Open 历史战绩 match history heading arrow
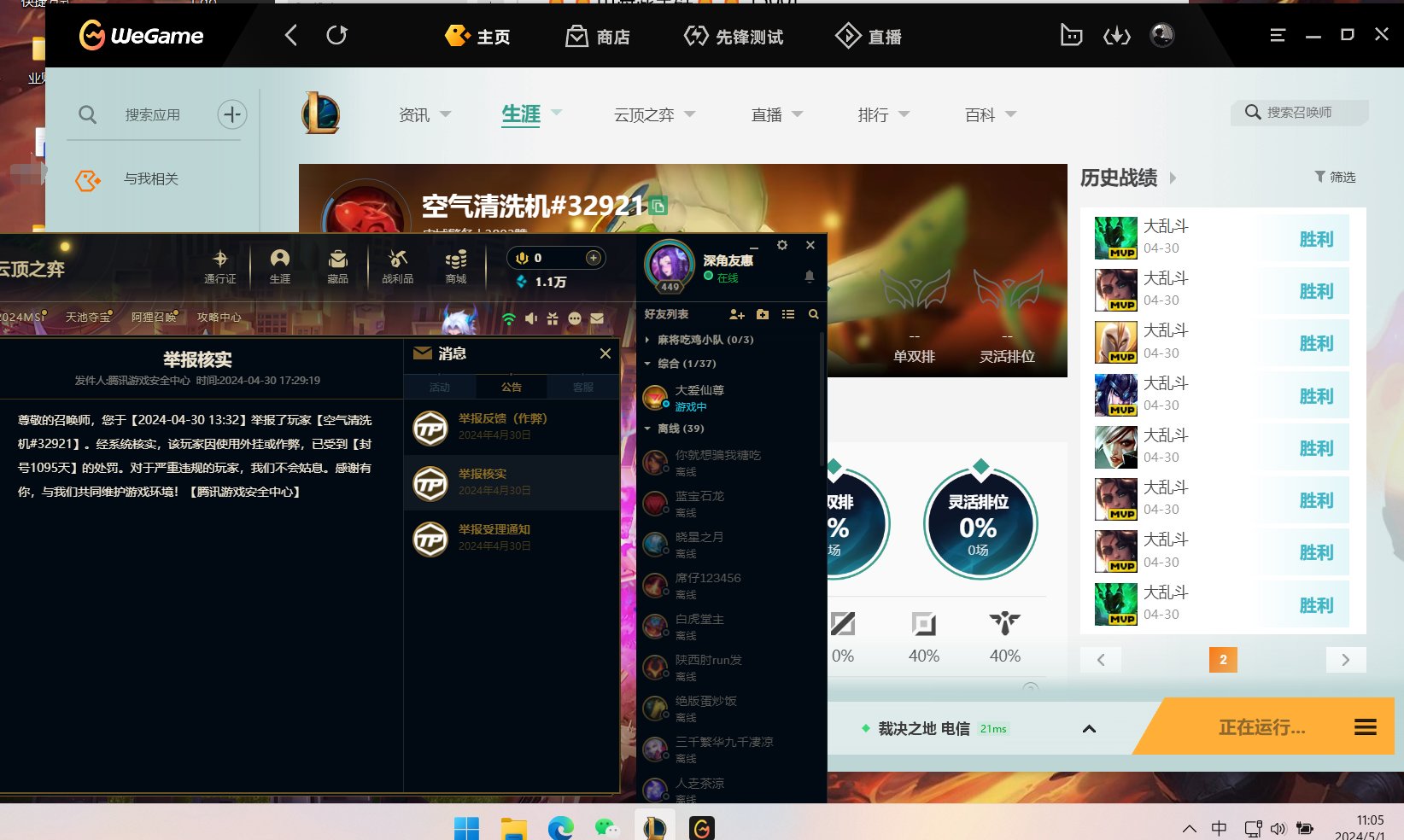 click(x=1173, y=178)
